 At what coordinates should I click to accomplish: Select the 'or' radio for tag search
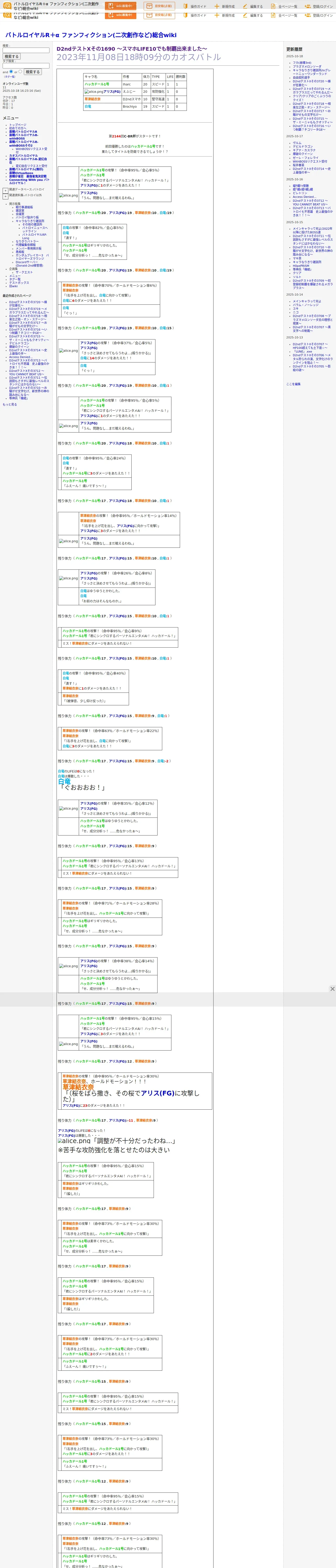click(20, 71)
